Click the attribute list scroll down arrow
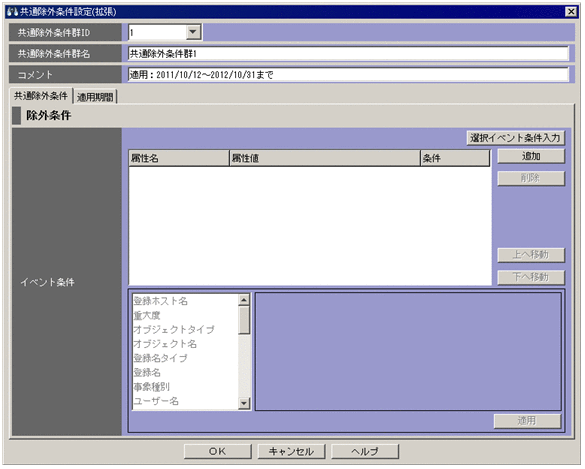This screenshot has height=469, width=585. click(244, 403)
